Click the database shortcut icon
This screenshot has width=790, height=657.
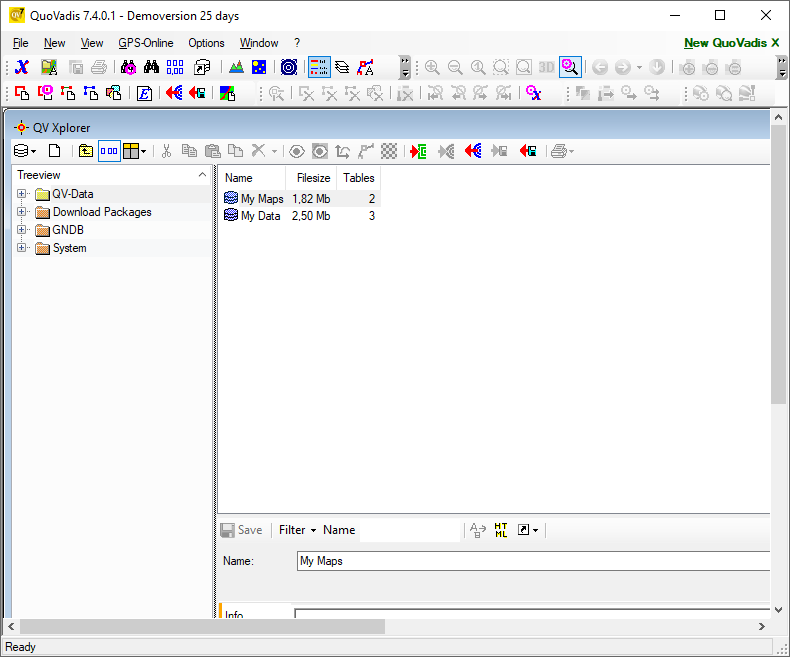click(202, 67)
